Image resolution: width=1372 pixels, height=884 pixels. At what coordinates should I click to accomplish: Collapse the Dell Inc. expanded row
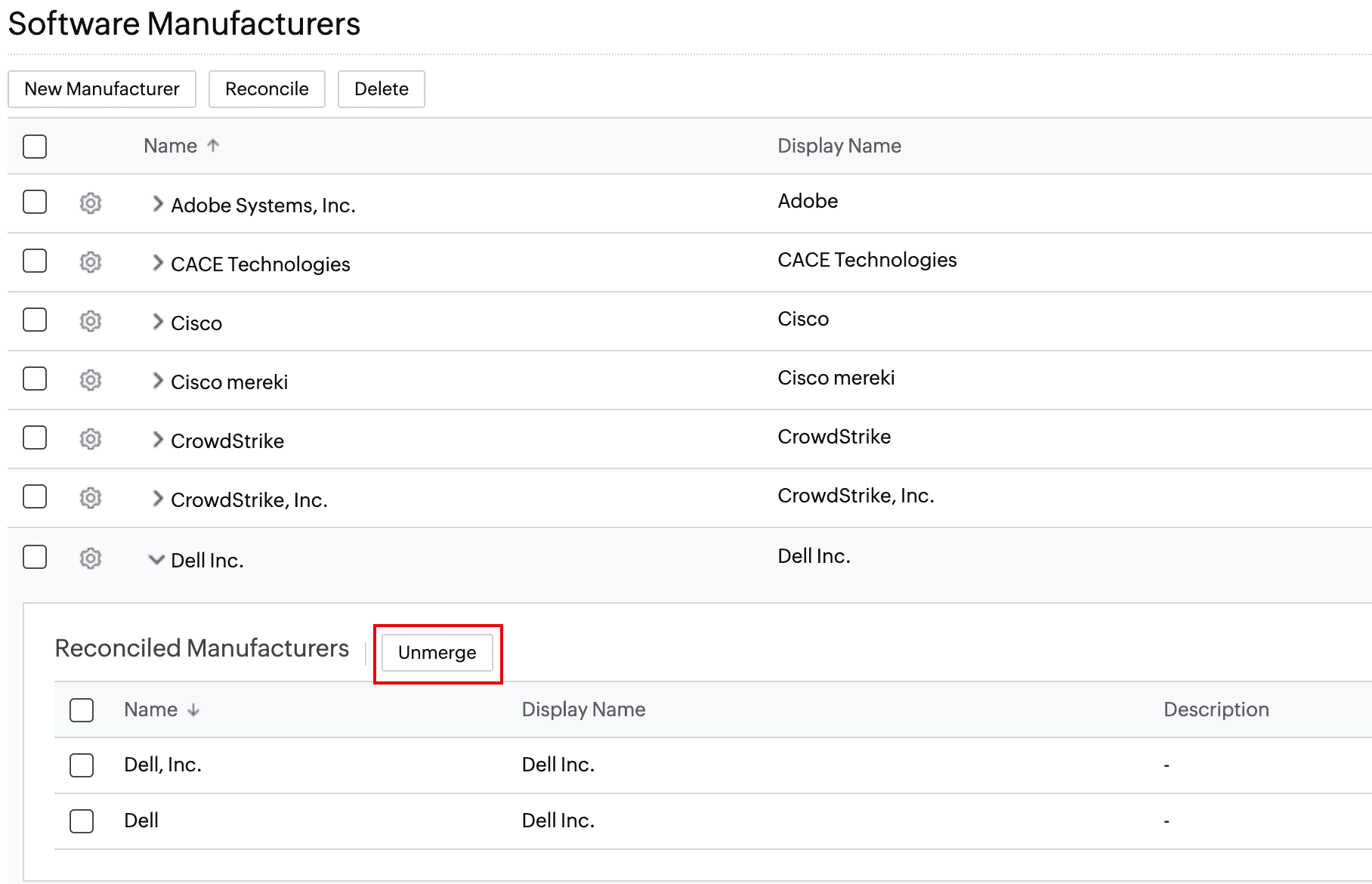coord(156,560)
